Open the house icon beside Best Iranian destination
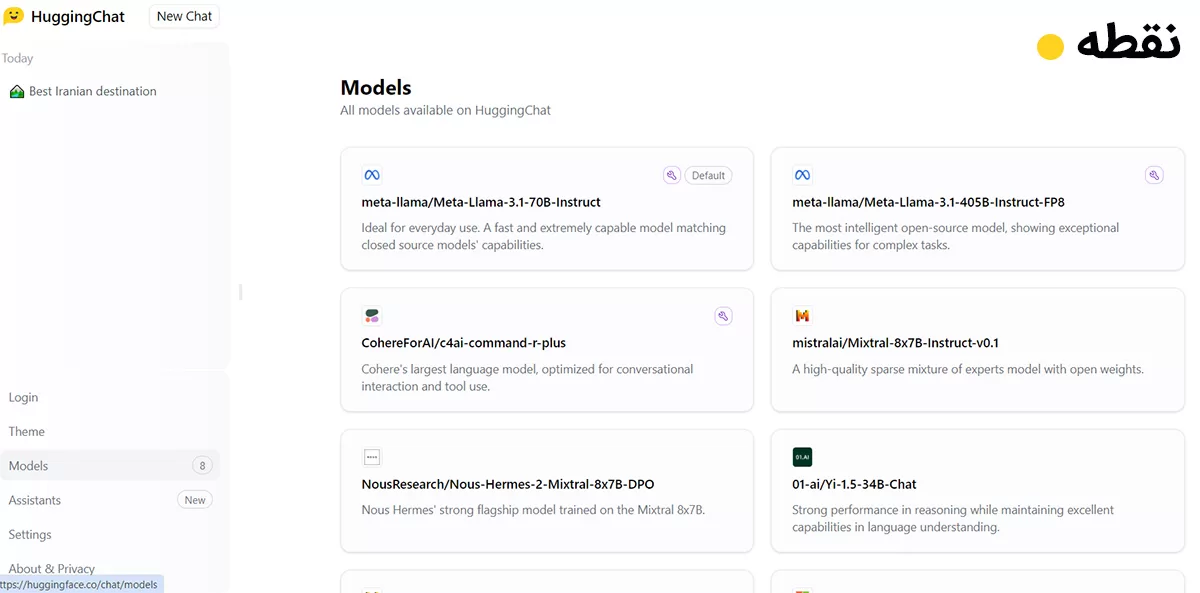 tap(16, 91)
